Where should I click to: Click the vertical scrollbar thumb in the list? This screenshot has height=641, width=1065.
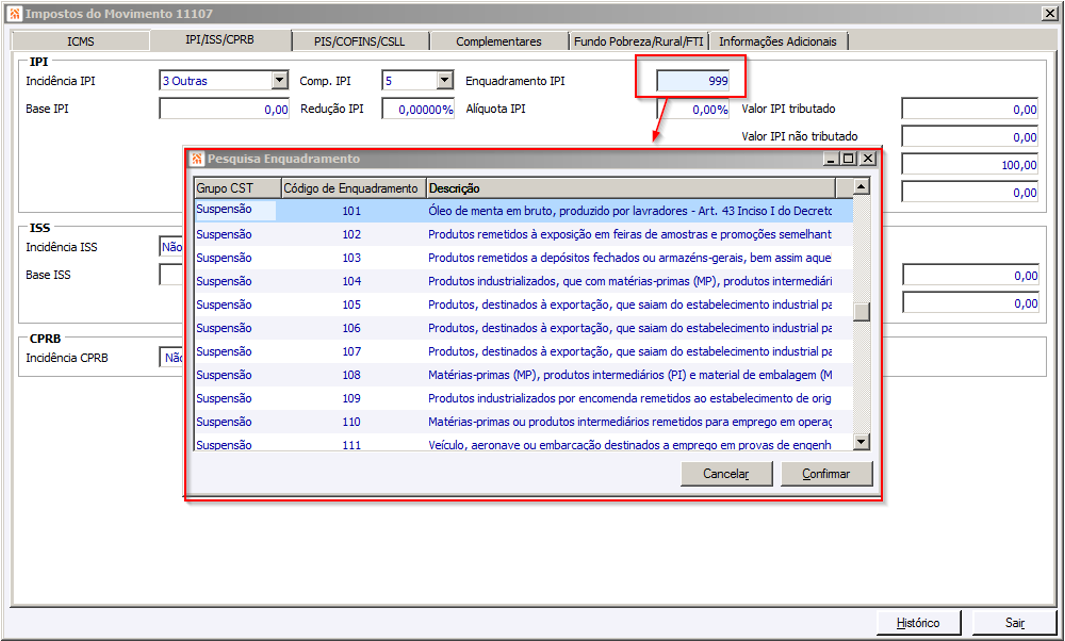pyautogui.click(x=861, y=311)
